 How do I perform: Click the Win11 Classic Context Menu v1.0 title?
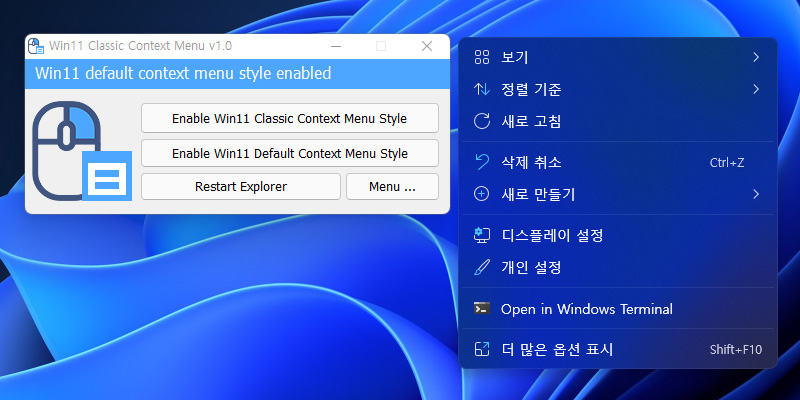click(x=140, y=46)
